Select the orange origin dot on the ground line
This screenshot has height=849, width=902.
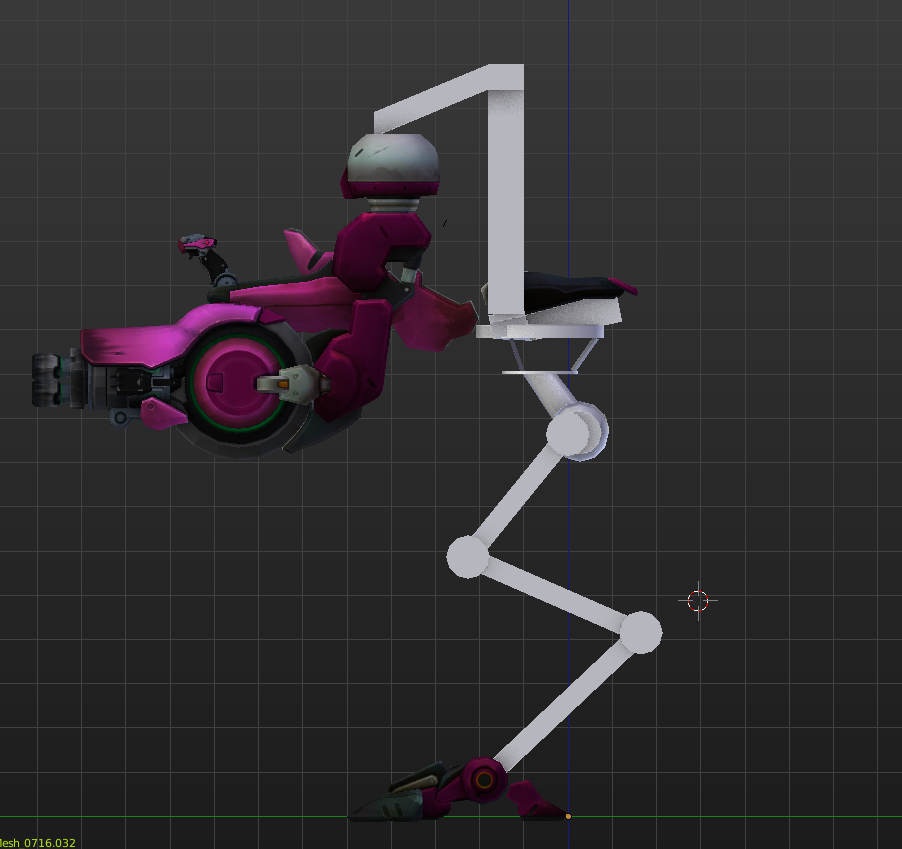tap(568, 816)
